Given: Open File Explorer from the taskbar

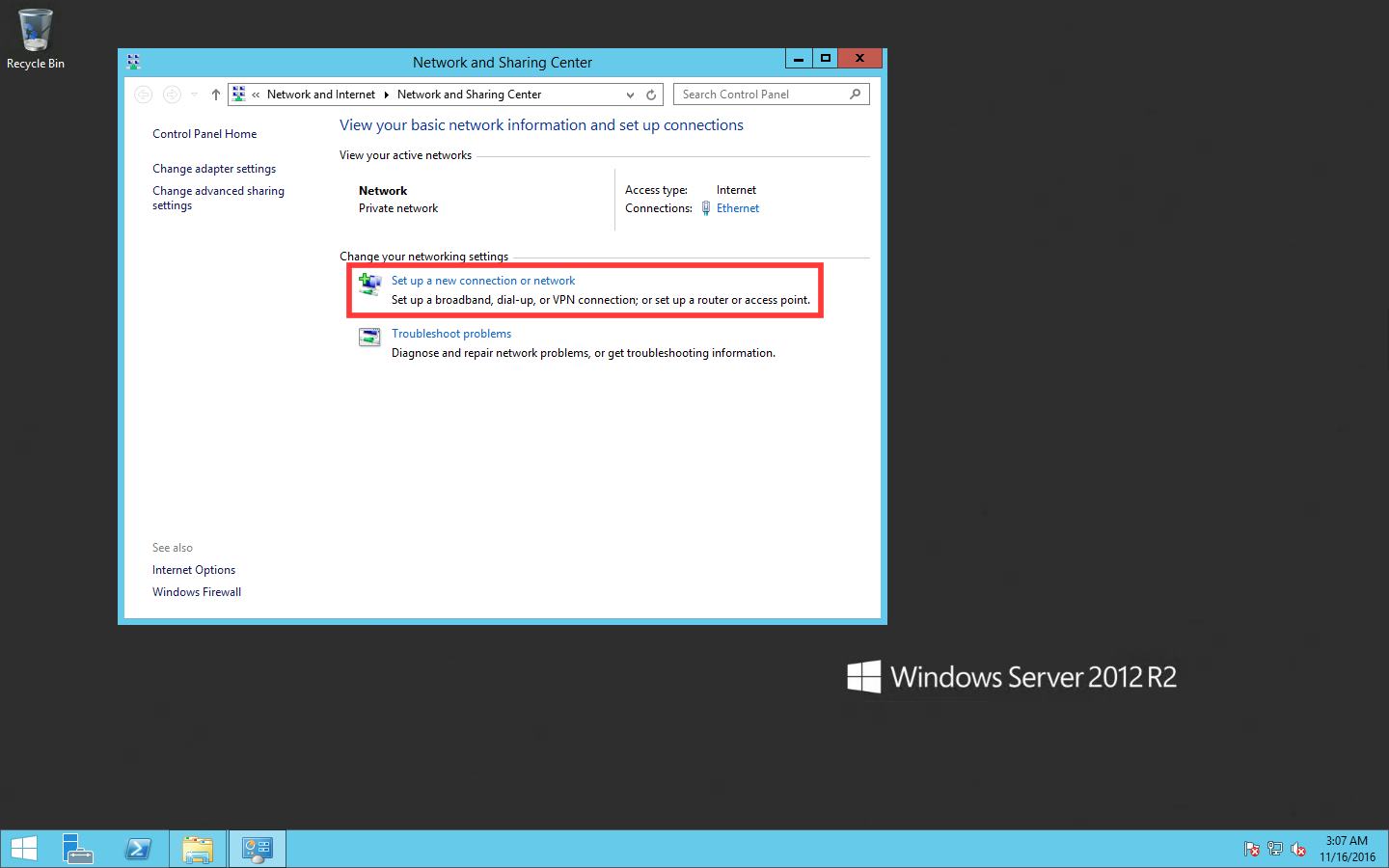Looking at the screenshot, I should click(x=198, y=849).
